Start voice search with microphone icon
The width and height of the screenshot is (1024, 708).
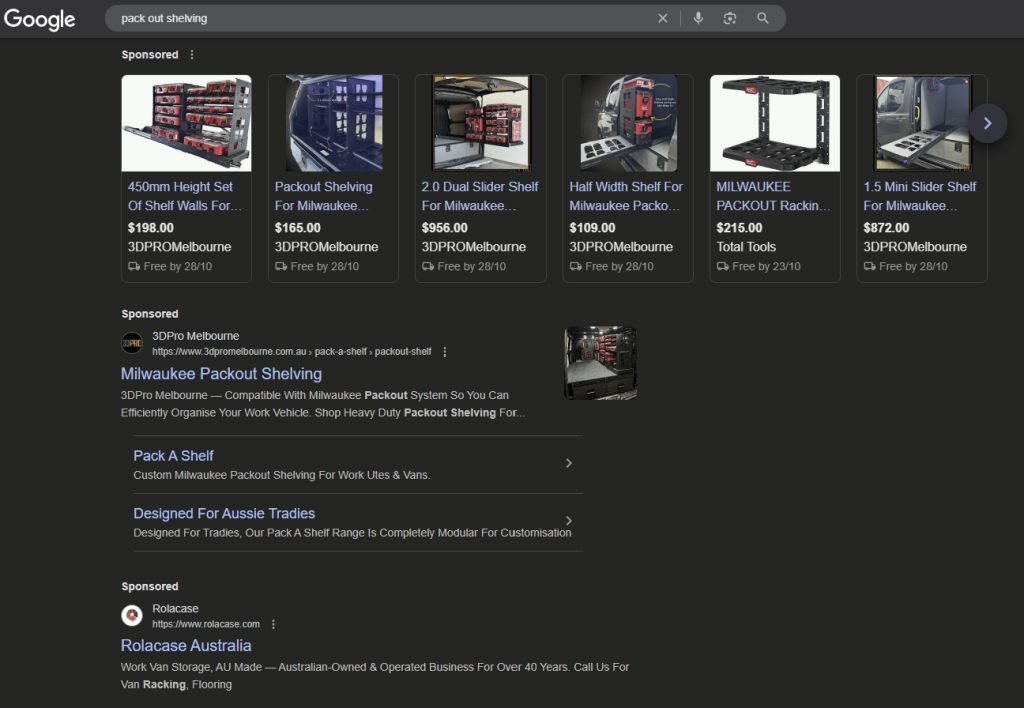[x=698, y=18]
